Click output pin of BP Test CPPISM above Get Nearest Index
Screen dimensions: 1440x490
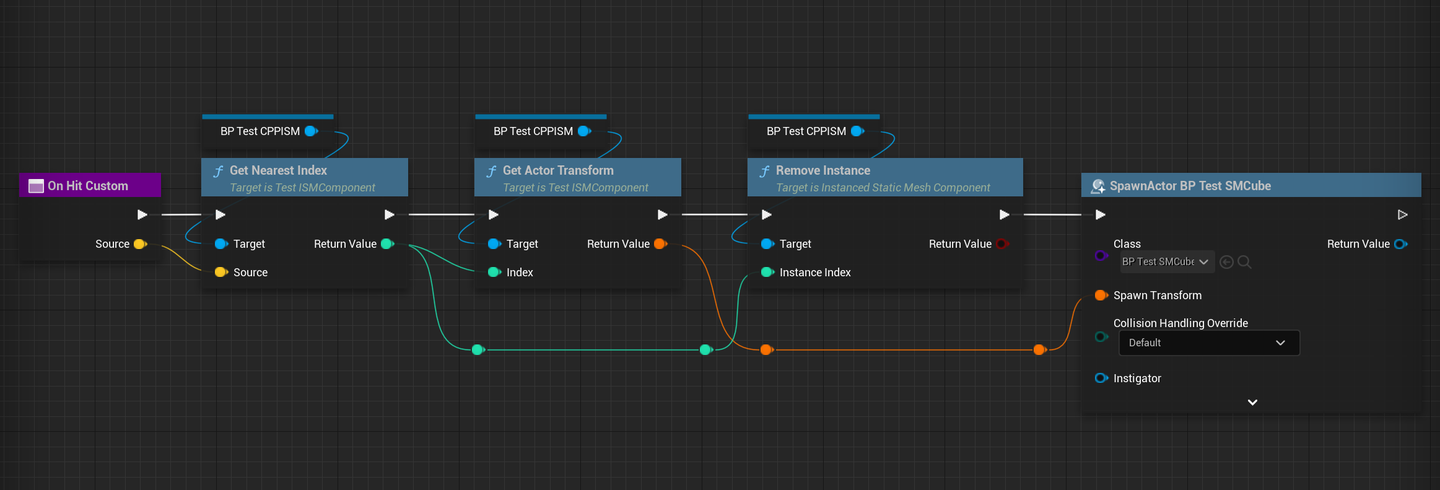click(x=311, y=131)
